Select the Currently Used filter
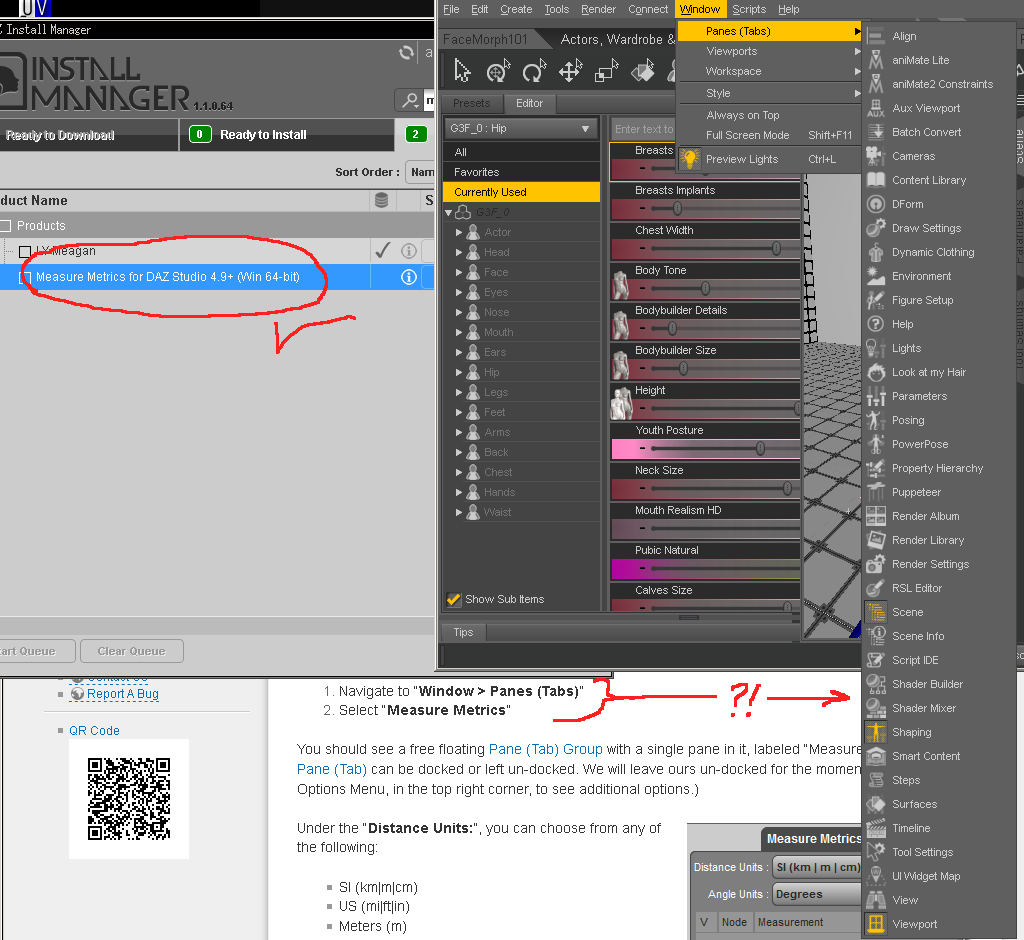 [x=521, y=192]
